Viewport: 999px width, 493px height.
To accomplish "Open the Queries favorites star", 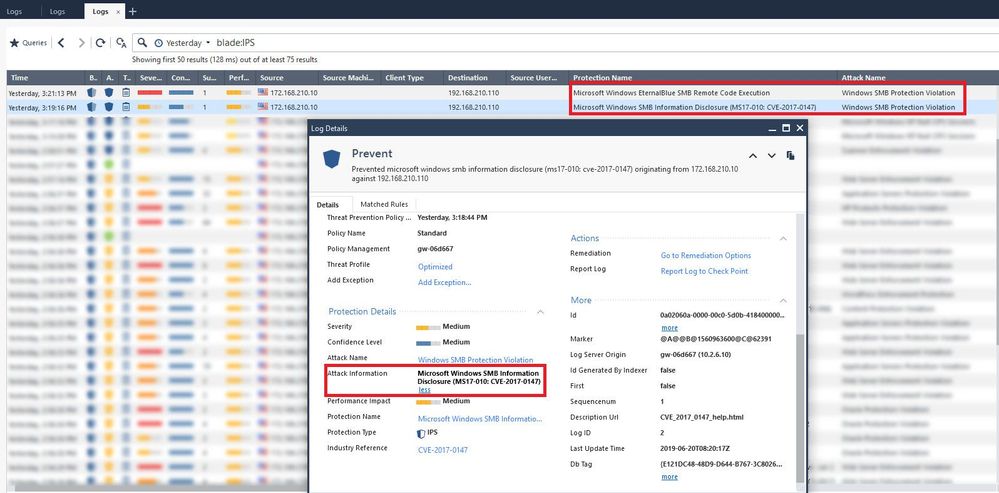I will click(x=14, y=43).
